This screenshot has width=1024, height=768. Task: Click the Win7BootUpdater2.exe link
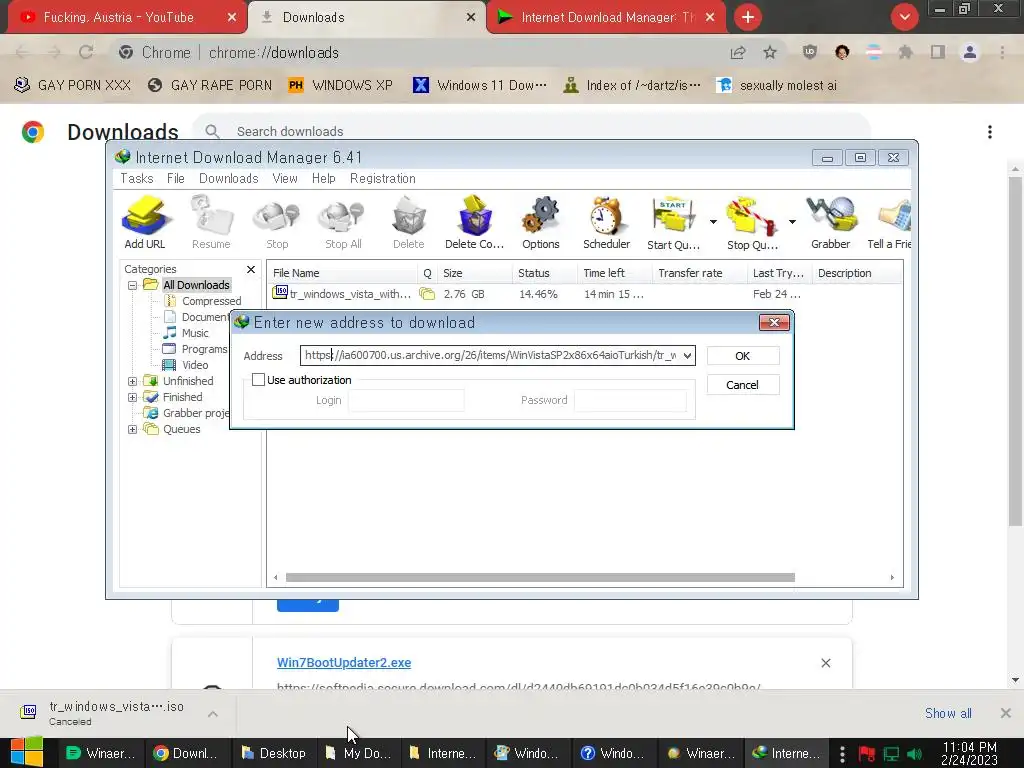click(x=344, y=662)
